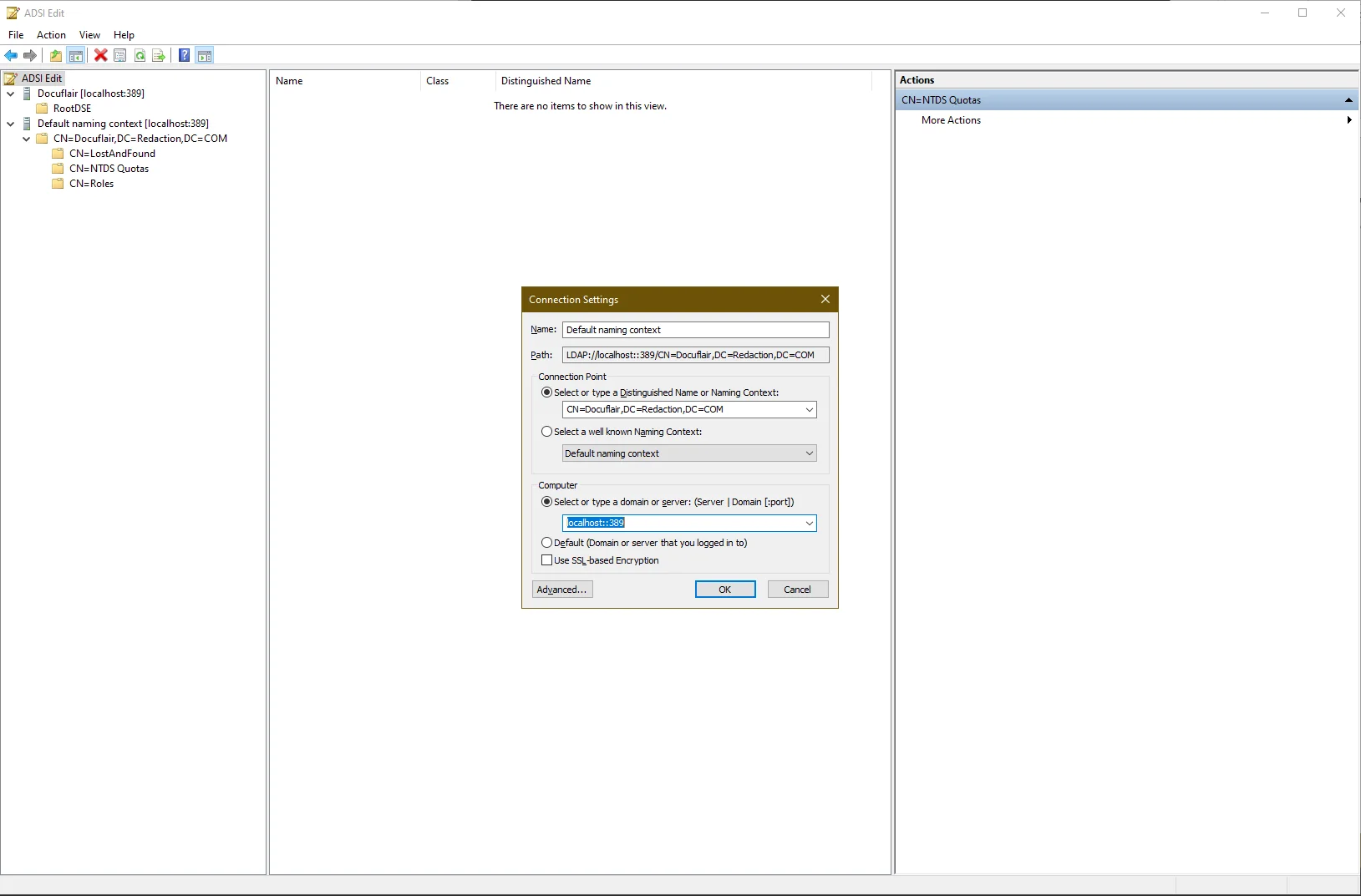Click the Export List toolbar icon
Screen dimensions: 1361x896
coord(159,56)
